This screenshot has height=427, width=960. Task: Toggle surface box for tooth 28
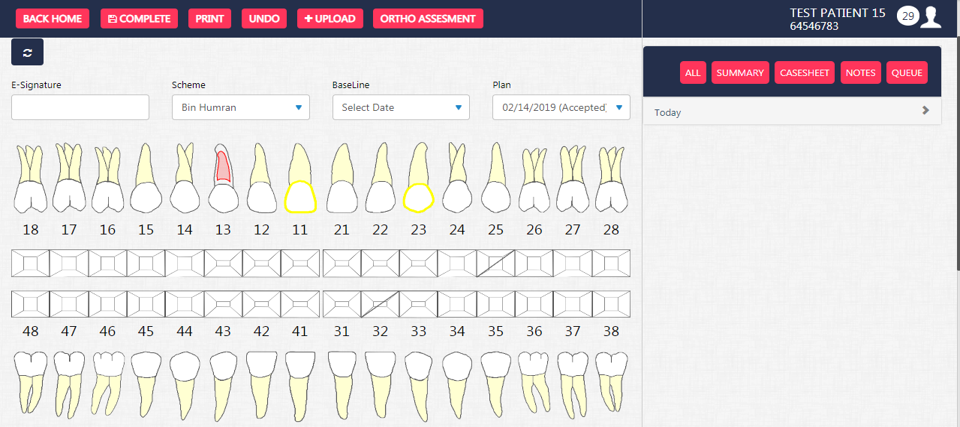click(x=611, y=263)
